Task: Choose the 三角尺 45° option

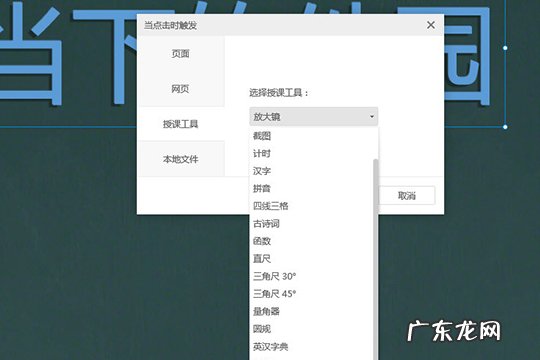Action: point(311,294)
